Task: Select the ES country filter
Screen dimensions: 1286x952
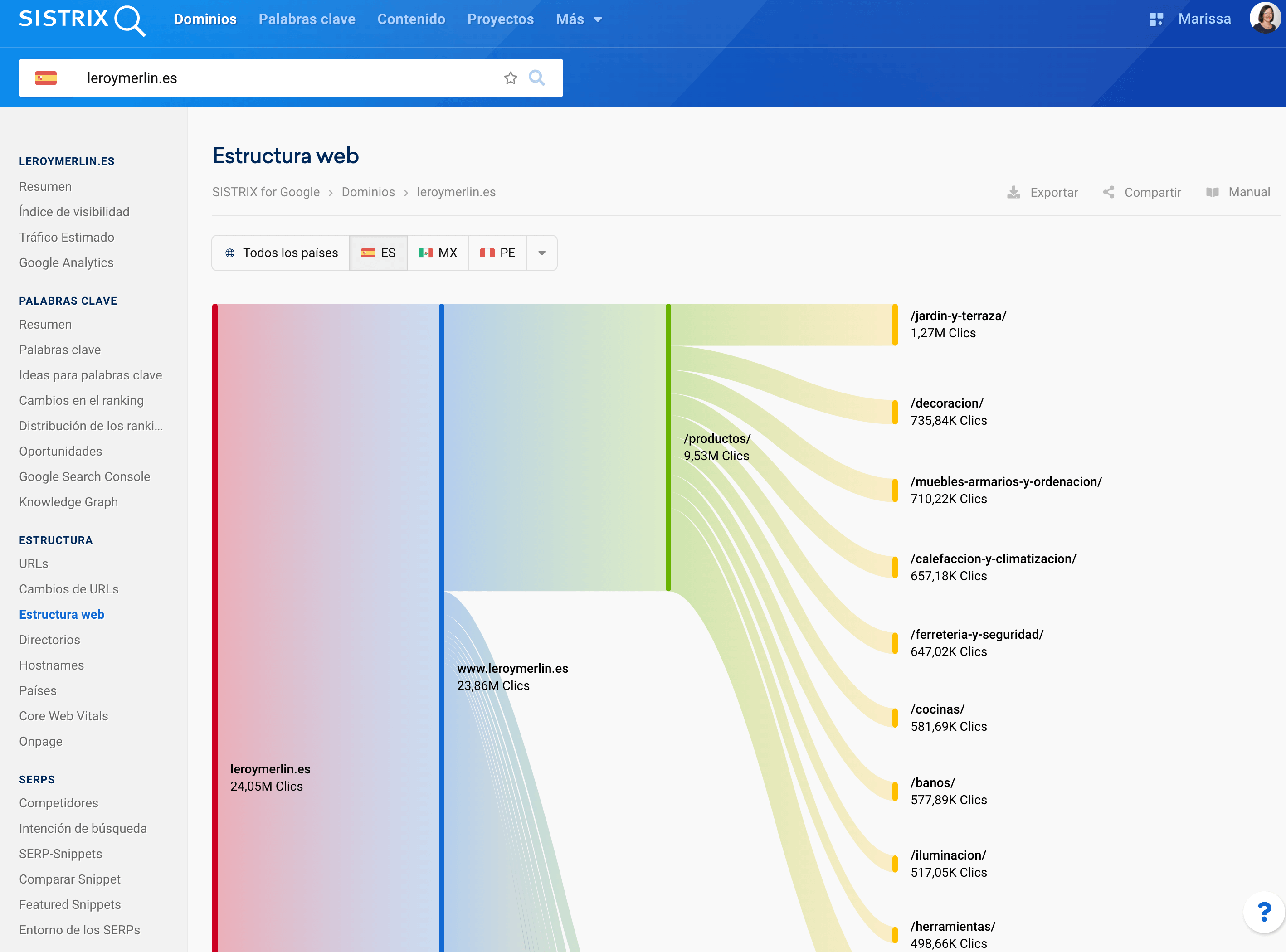Action: pos(378,253)
